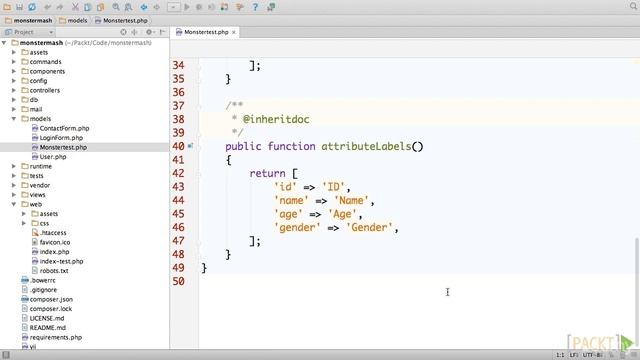
Task: Click the Paste toolbar icon
Action: (100, 7)
